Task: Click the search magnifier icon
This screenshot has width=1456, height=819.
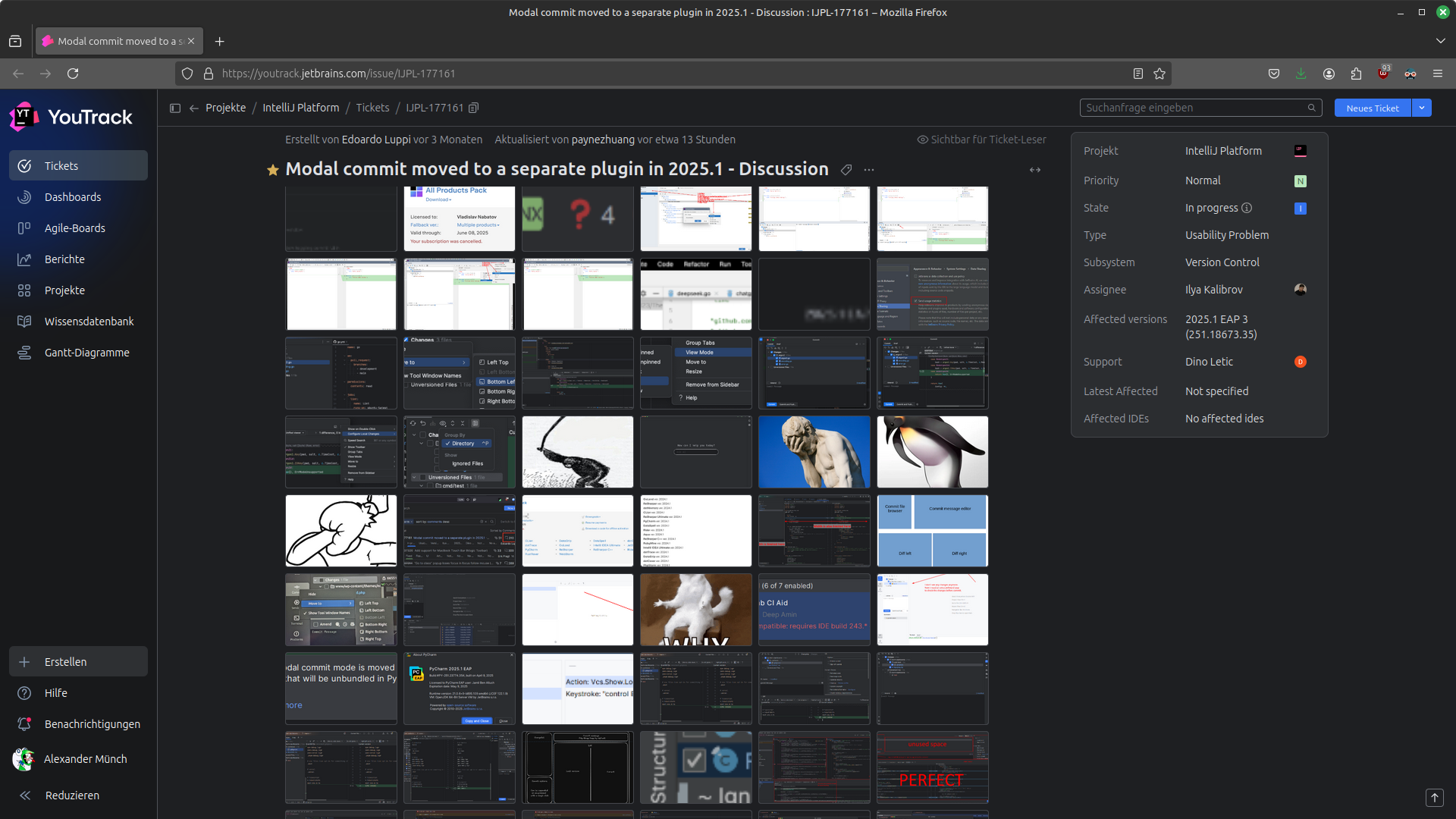Action: click(x=1311, y=108)
